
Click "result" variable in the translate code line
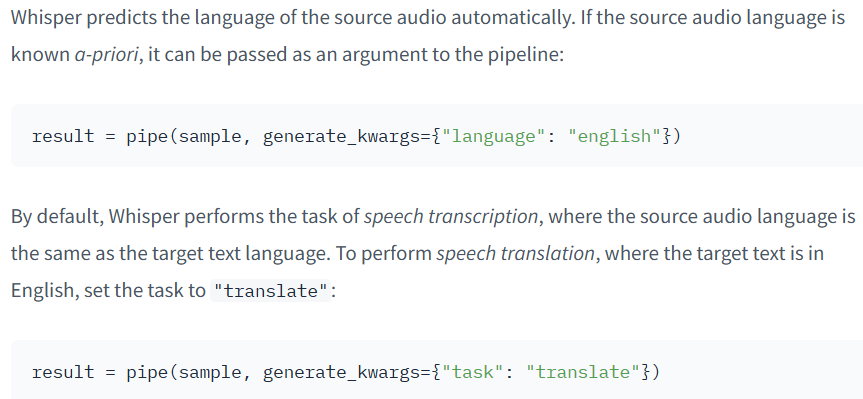tap(63, 373)
